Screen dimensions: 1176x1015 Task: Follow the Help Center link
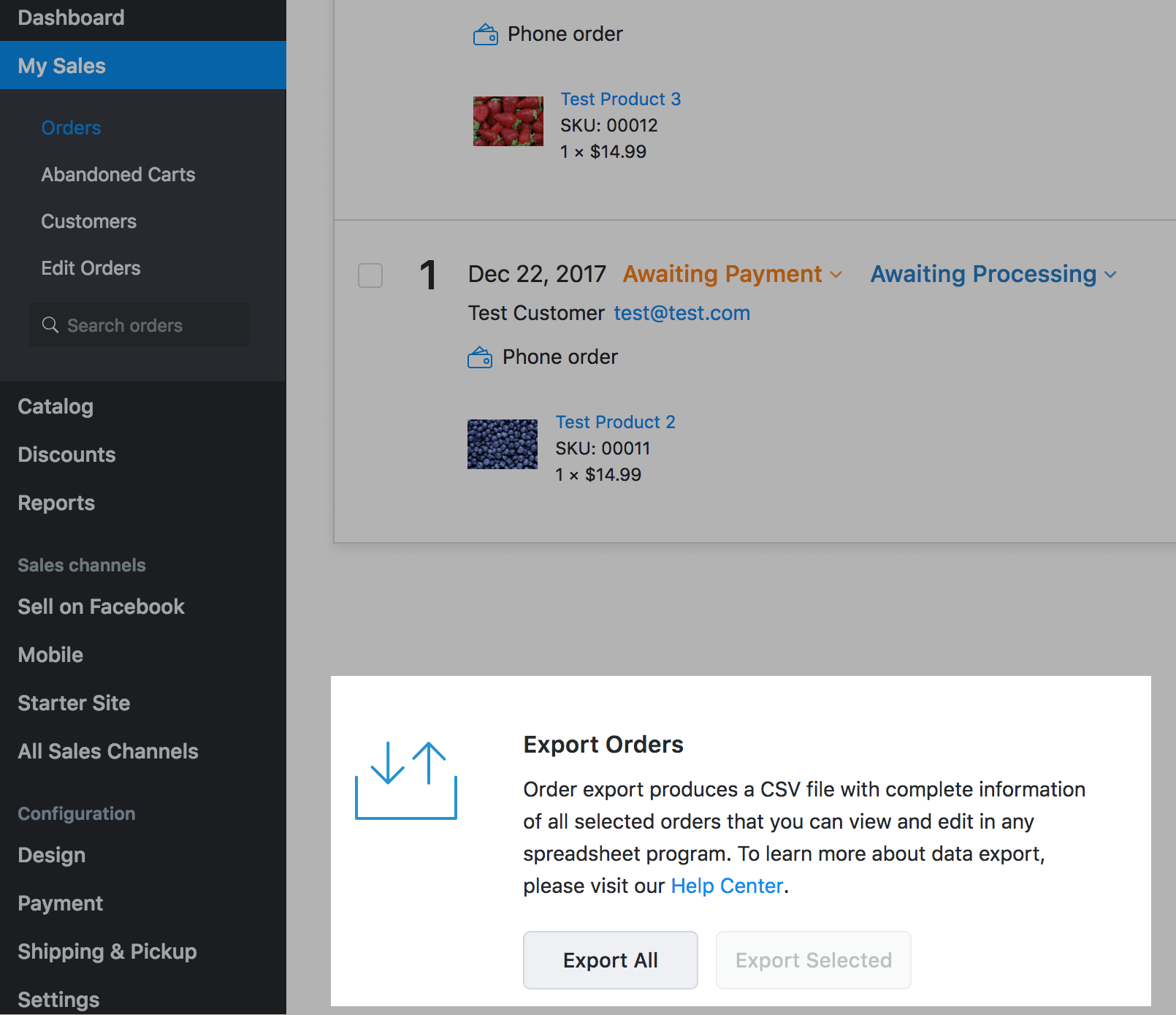pos(727,886)
